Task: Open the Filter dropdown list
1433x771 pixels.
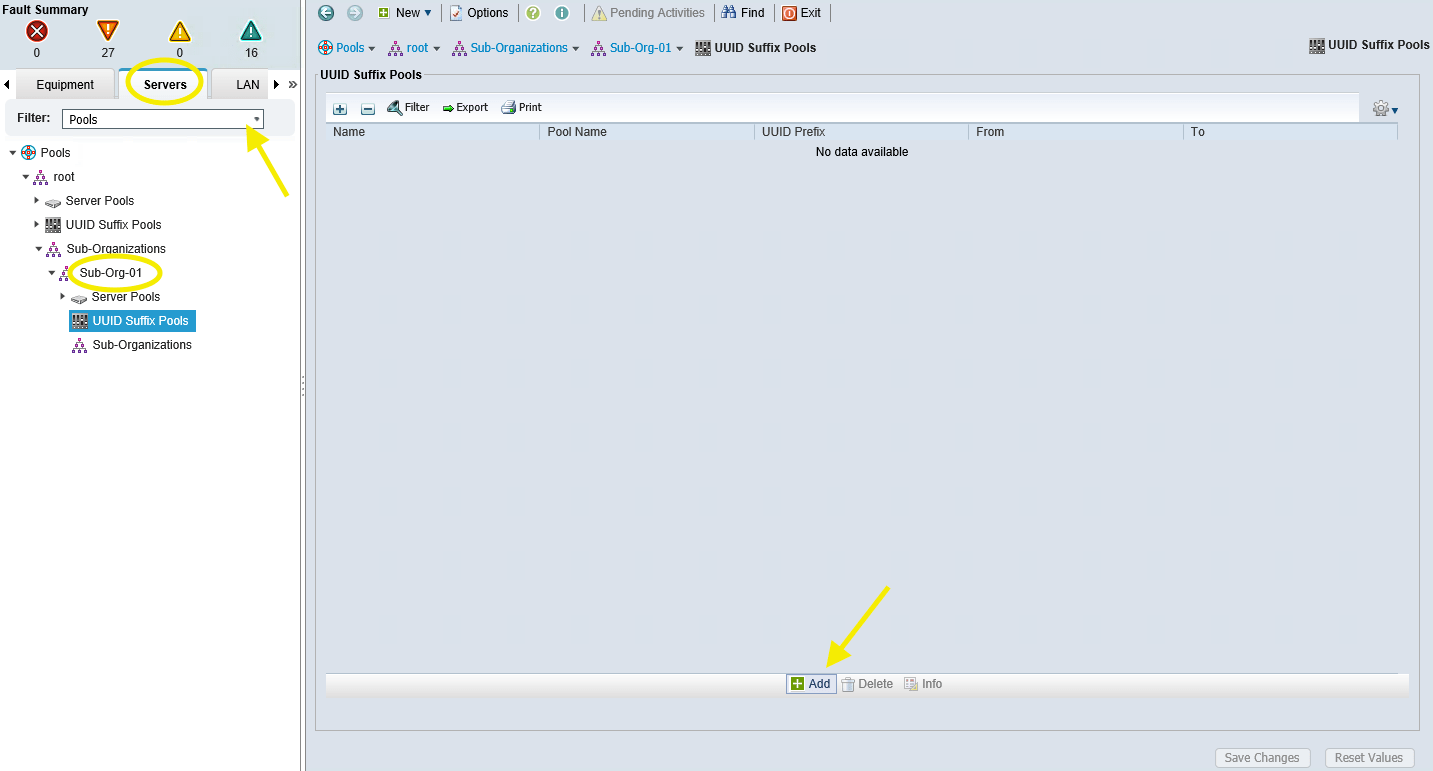Action: (x=257, y=118)
